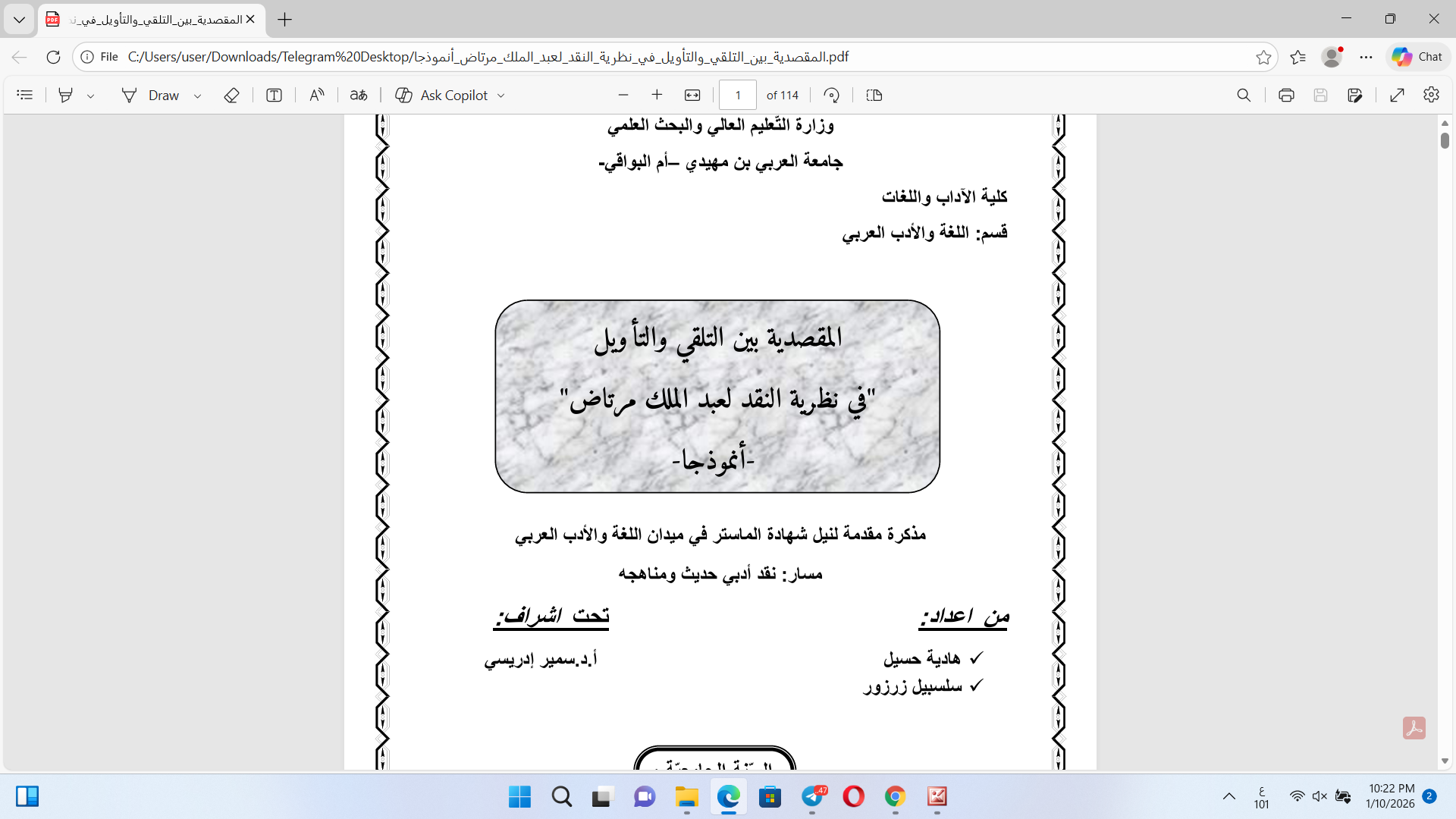Refresh the page
This screenshot has width=1456, height=819.
pyautogui.click(x=53, y=57)
